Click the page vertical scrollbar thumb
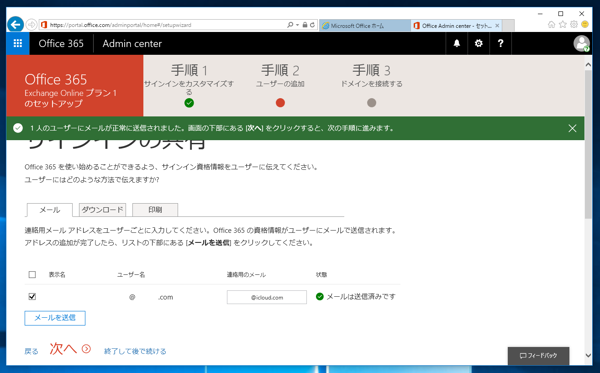Viewport: 600px width, 373px height. (x=588, y=145)
